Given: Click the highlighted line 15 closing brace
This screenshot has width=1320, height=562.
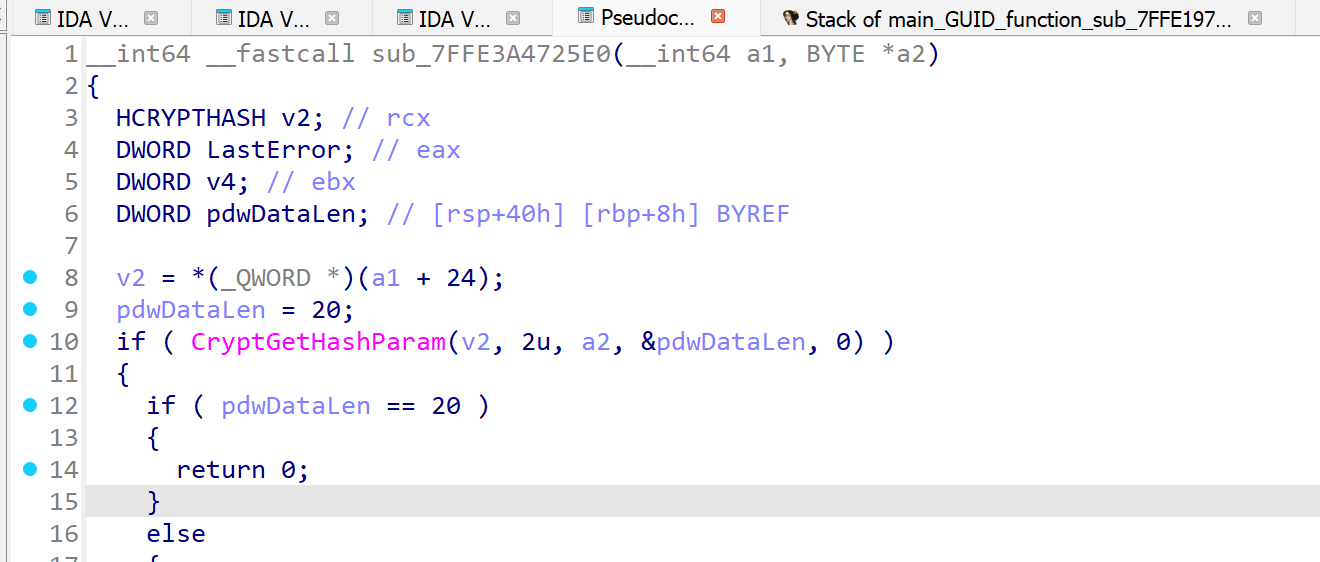Looking at the screenshot, I should pos(153,501).
